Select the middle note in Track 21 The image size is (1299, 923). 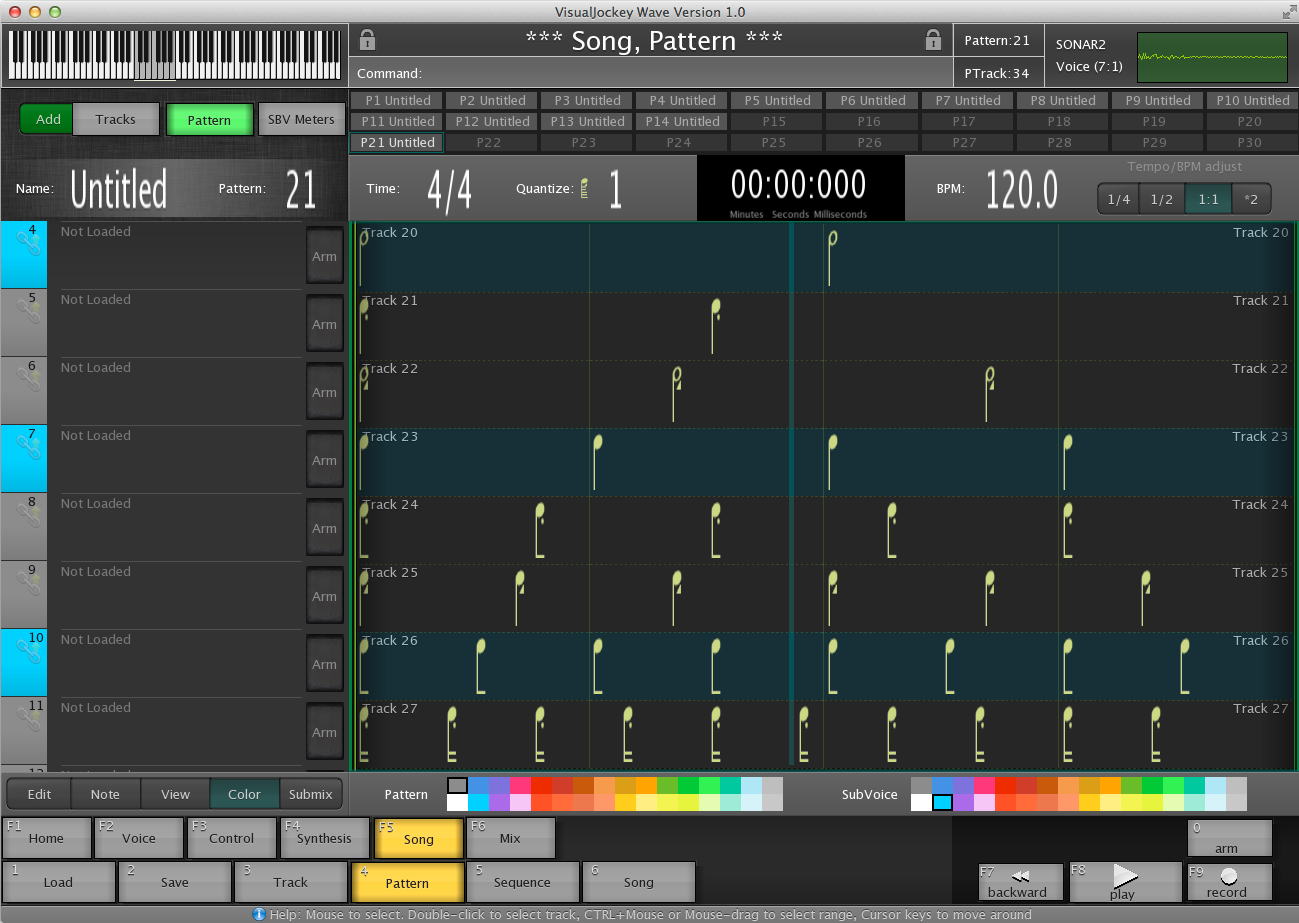715,326
